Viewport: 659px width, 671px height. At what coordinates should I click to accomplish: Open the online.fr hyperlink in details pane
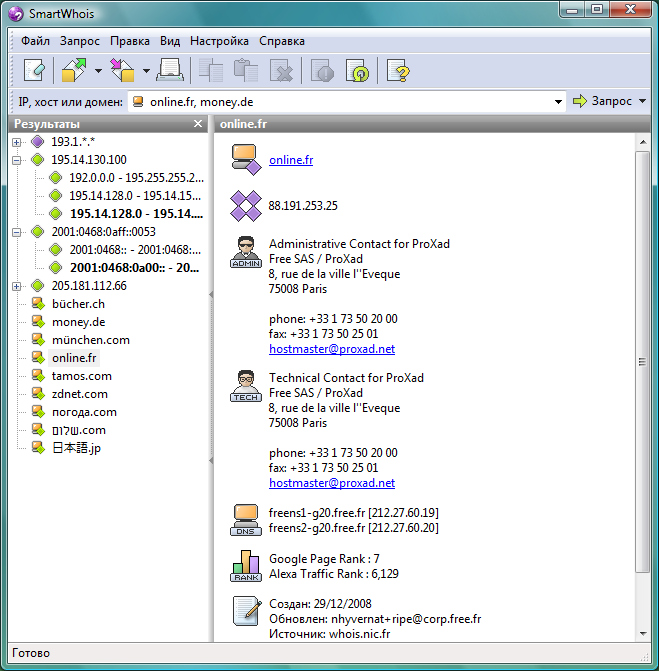pos(291,160)
